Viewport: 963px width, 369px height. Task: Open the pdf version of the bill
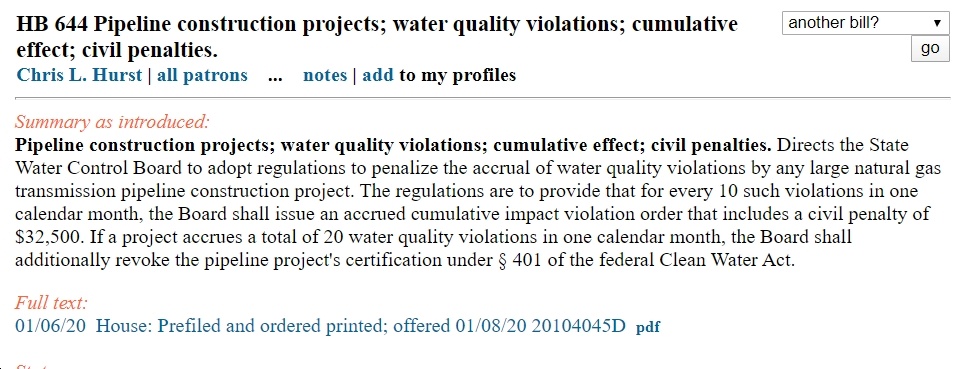[x=647, y=327]
